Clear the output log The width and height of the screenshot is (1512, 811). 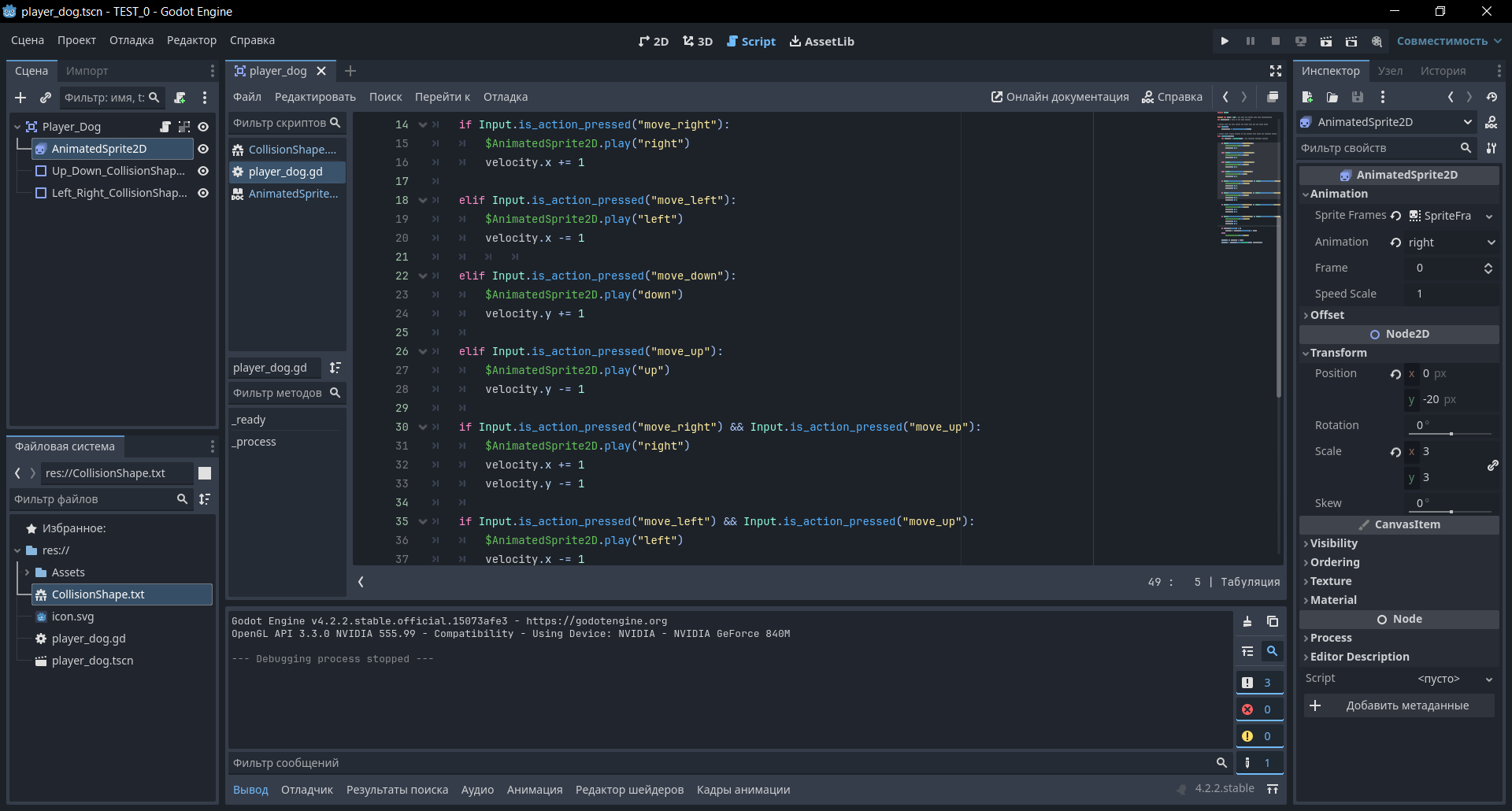coord(1247,621)
